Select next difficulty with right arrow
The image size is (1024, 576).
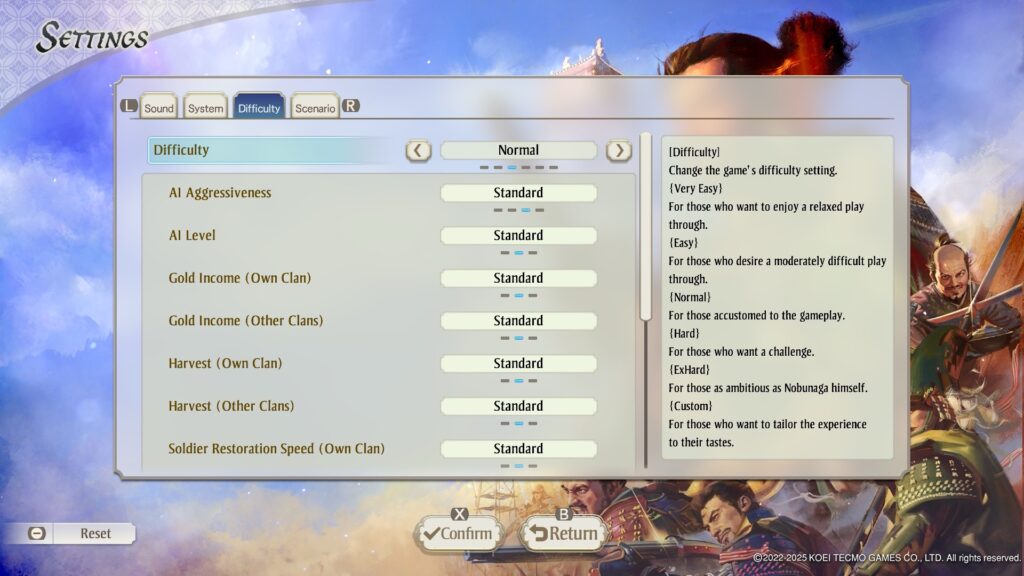618,151
